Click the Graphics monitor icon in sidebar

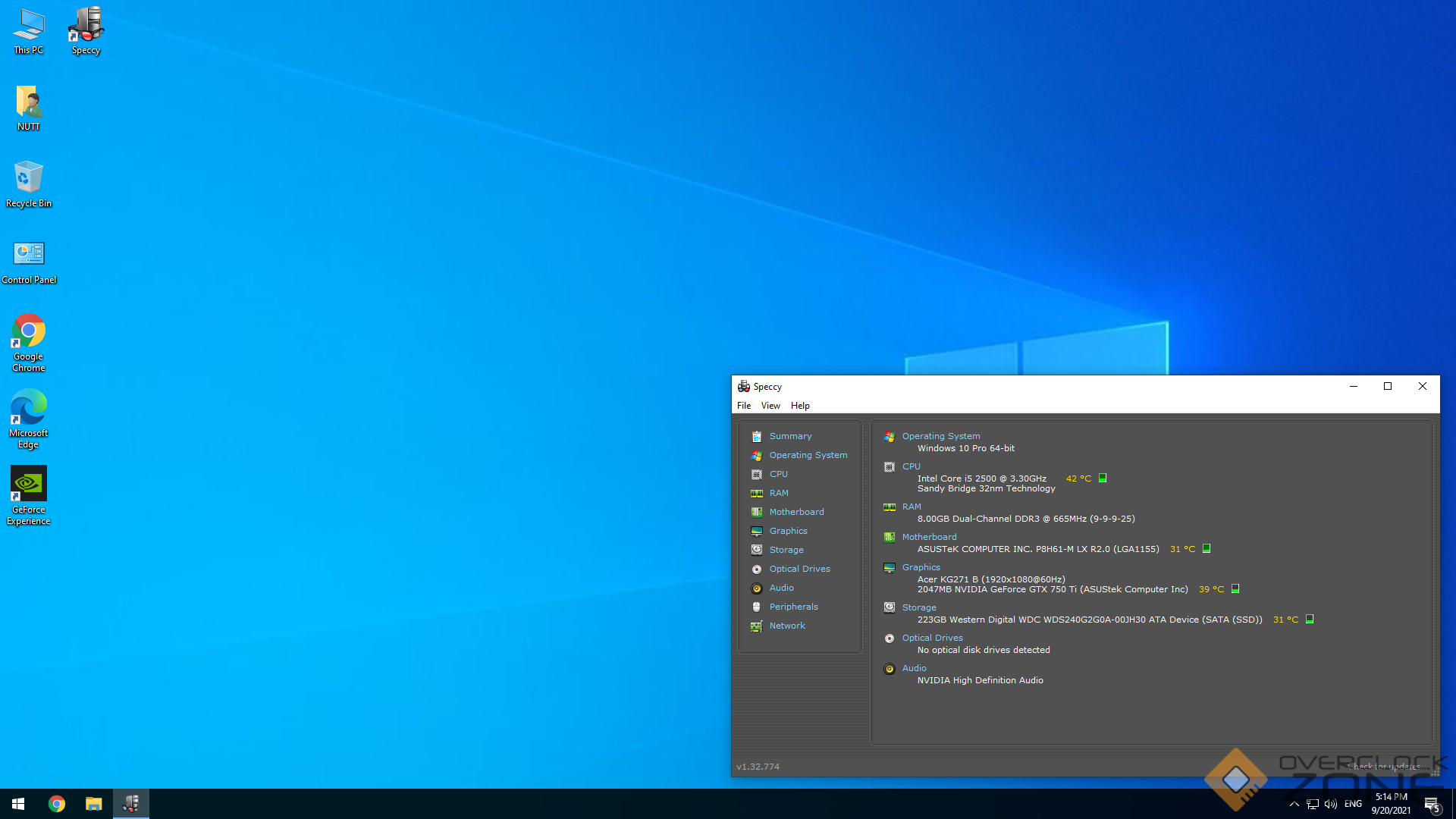756,531
